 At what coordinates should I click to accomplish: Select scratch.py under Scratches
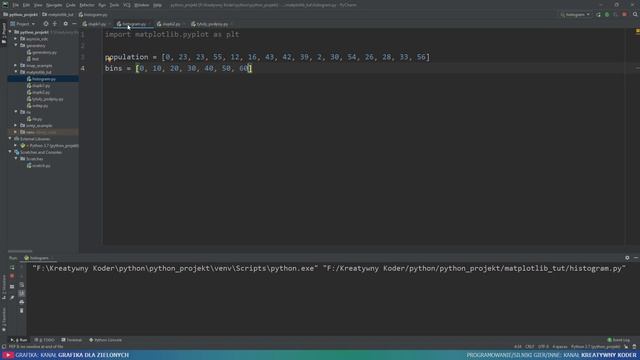[38, 166]
